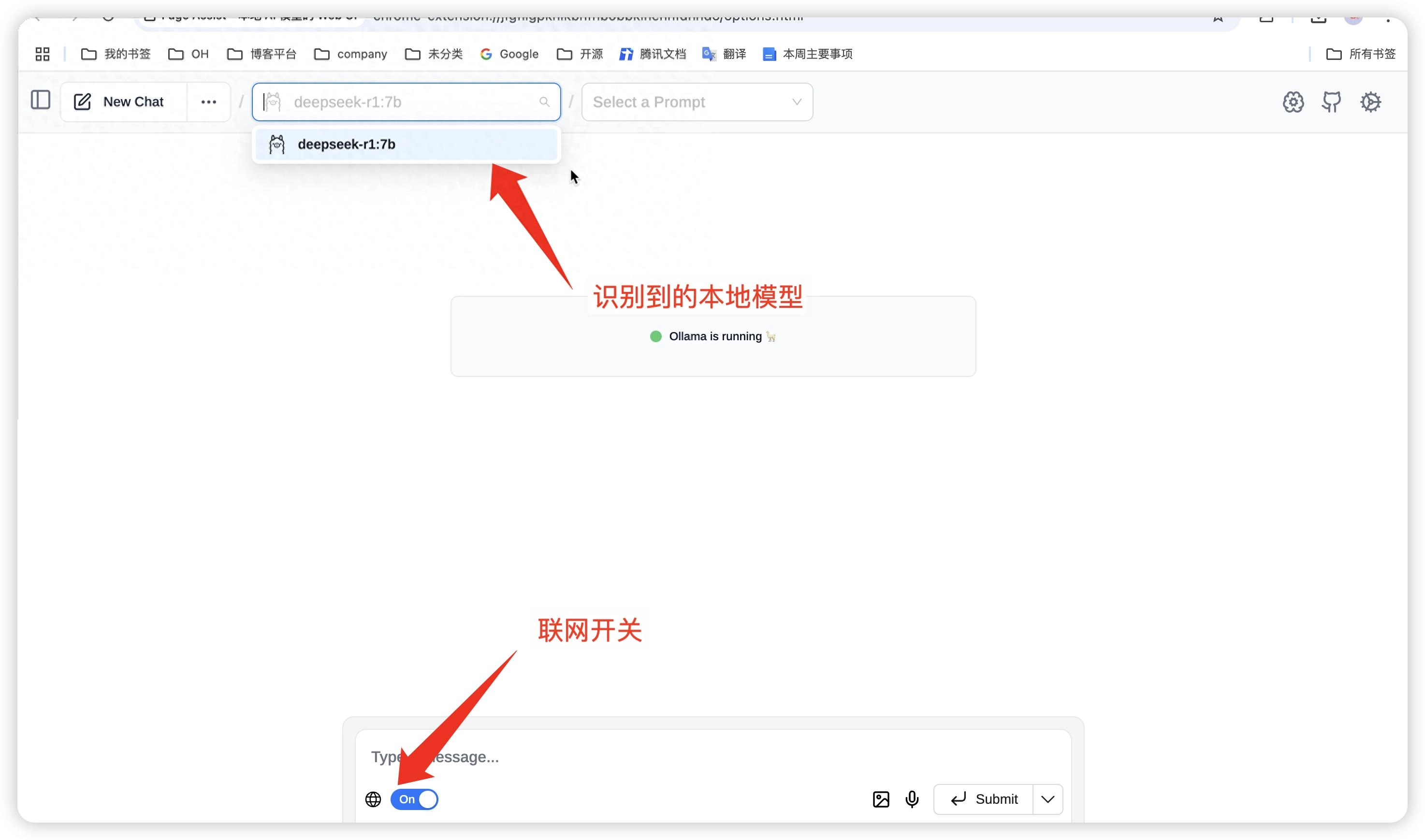The height and width of the screenshot is (840, 1425).
Task: Open the apps grid in bookmarks bar
Action: 43,54
